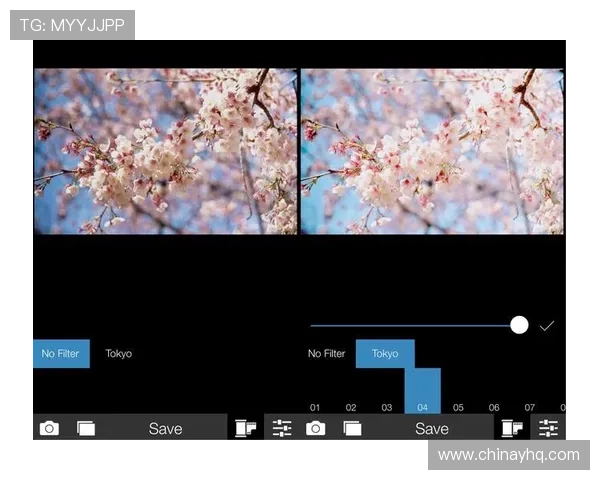Open the photo gallery in the left panel
The height and width of the screenshot is (480, 600).
tap(86, 428)
